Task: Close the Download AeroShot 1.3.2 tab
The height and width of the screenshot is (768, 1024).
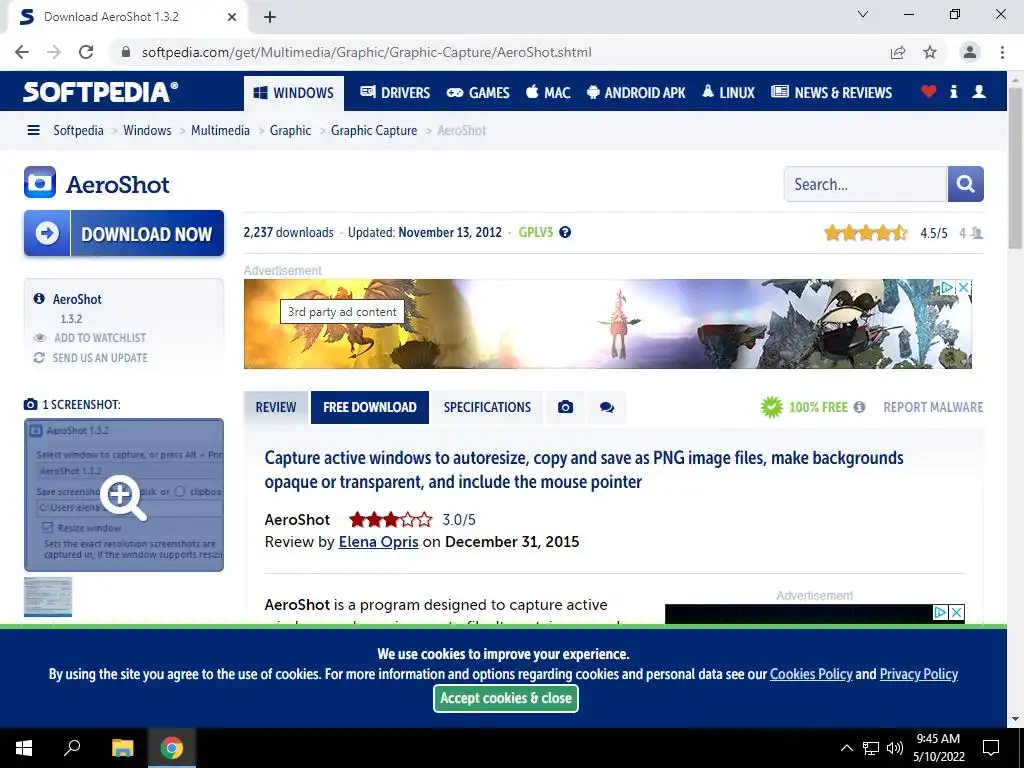Action: pyautogui.click(x=232, y=17)
